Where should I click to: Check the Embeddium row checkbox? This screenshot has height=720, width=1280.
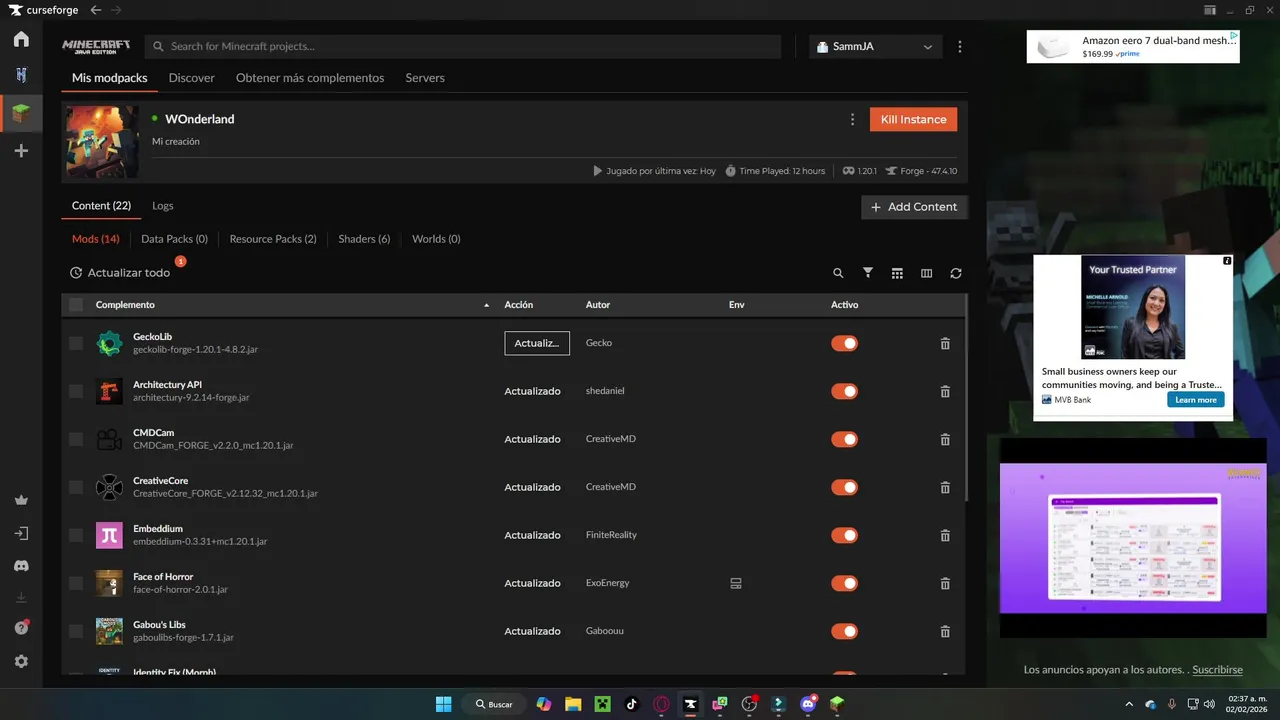[76, 535]
